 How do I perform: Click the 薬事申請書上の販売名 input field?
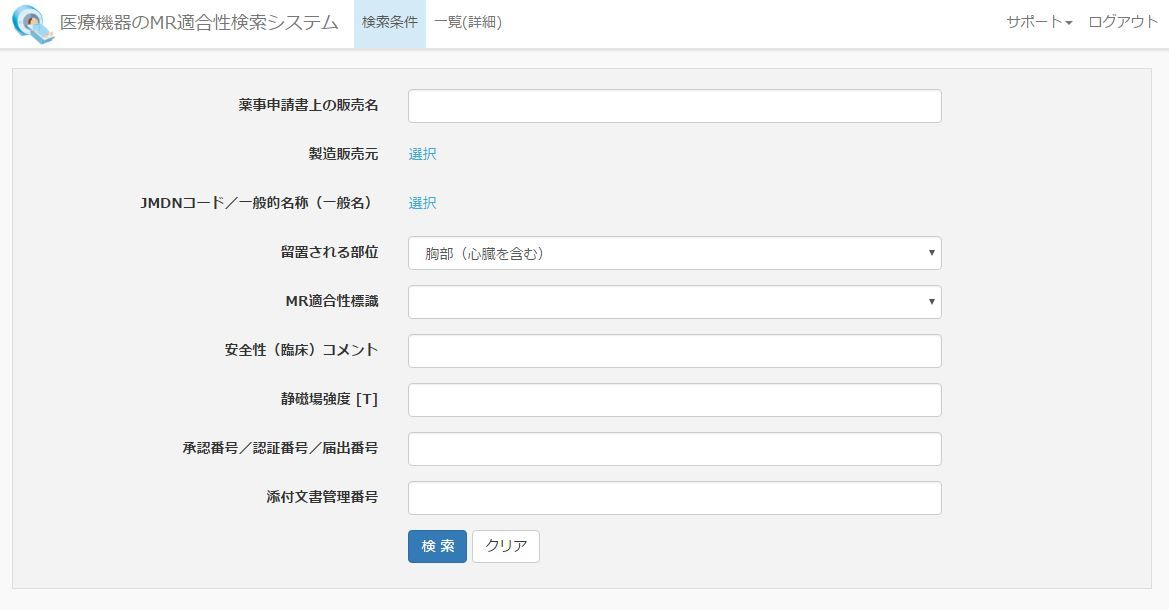click(674, 106)
